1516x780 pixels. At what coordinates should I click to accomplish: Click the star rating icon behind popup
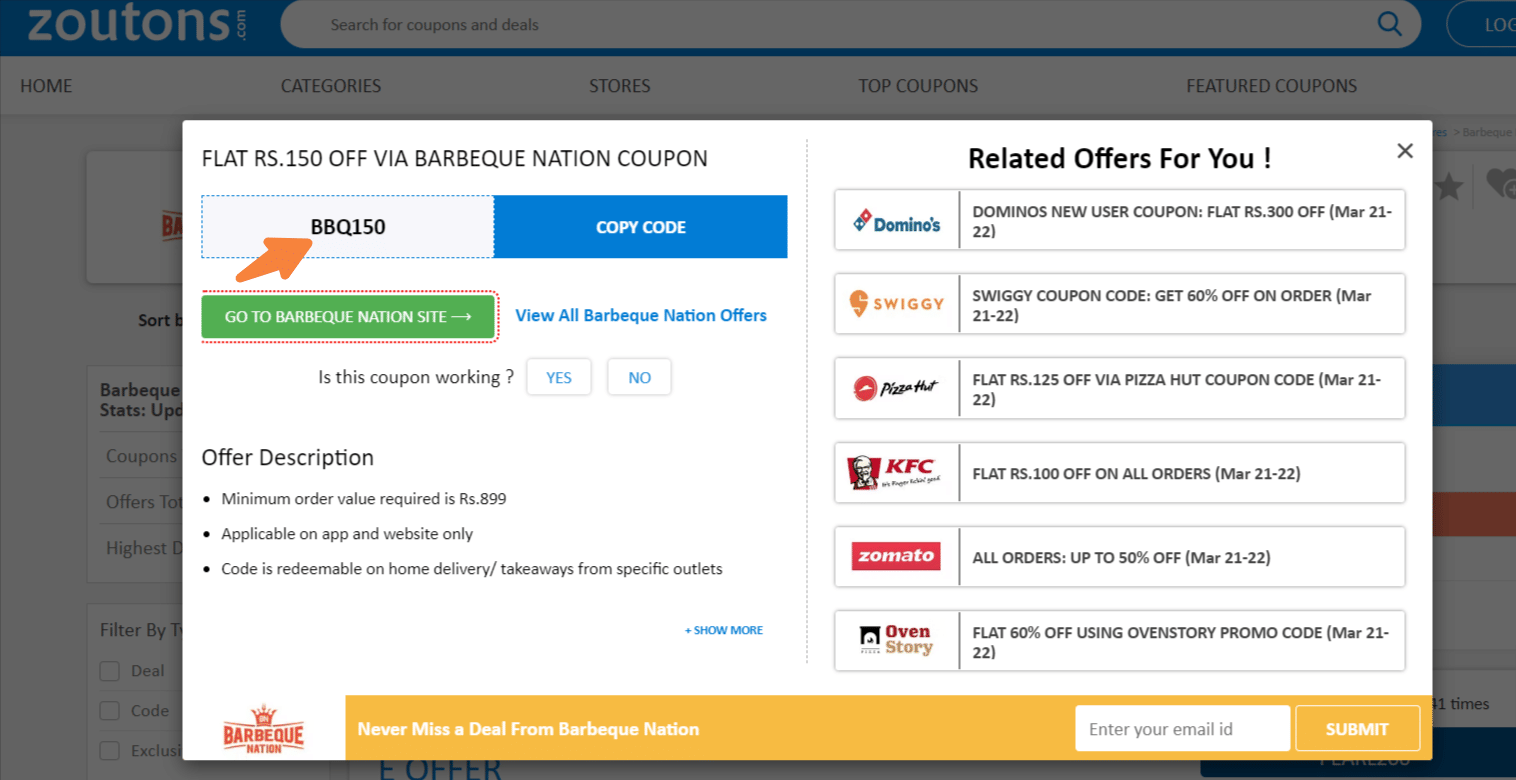point(1448,185)
